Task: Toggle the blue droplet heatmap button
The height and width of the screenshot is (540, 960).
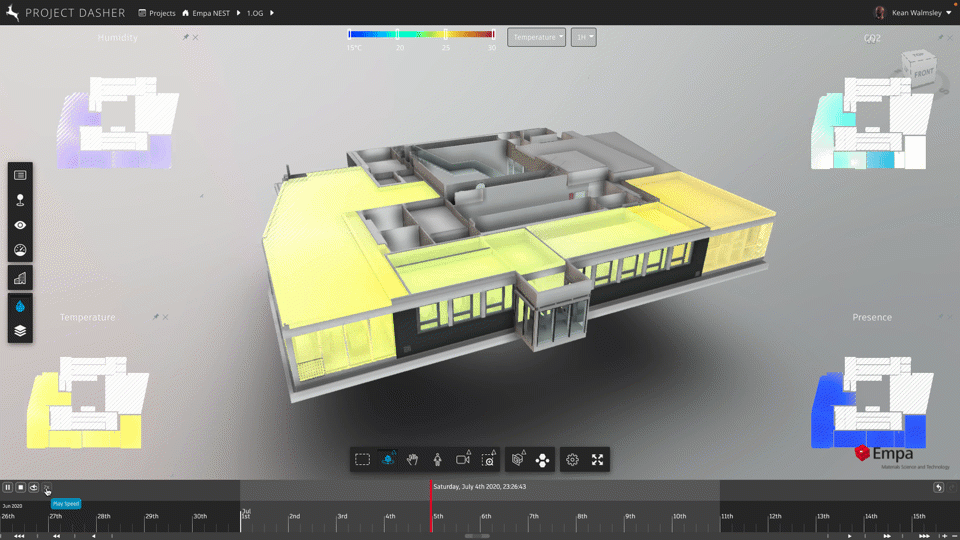Action: 20,306
